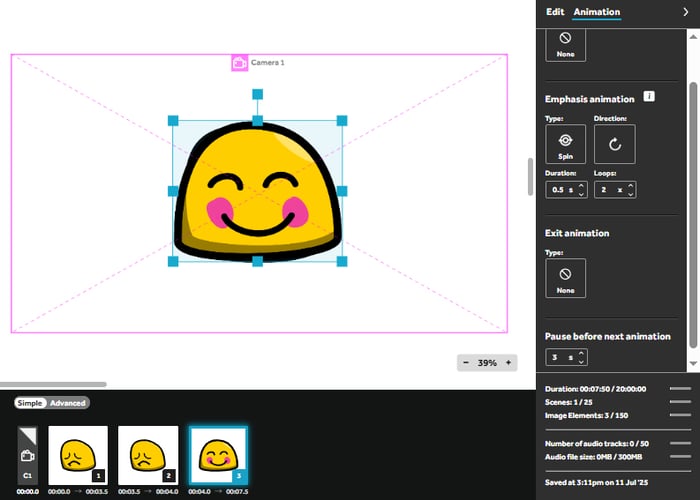Zoom out with the minus button
Screen dimensions: 700x500
click(466, 362)
